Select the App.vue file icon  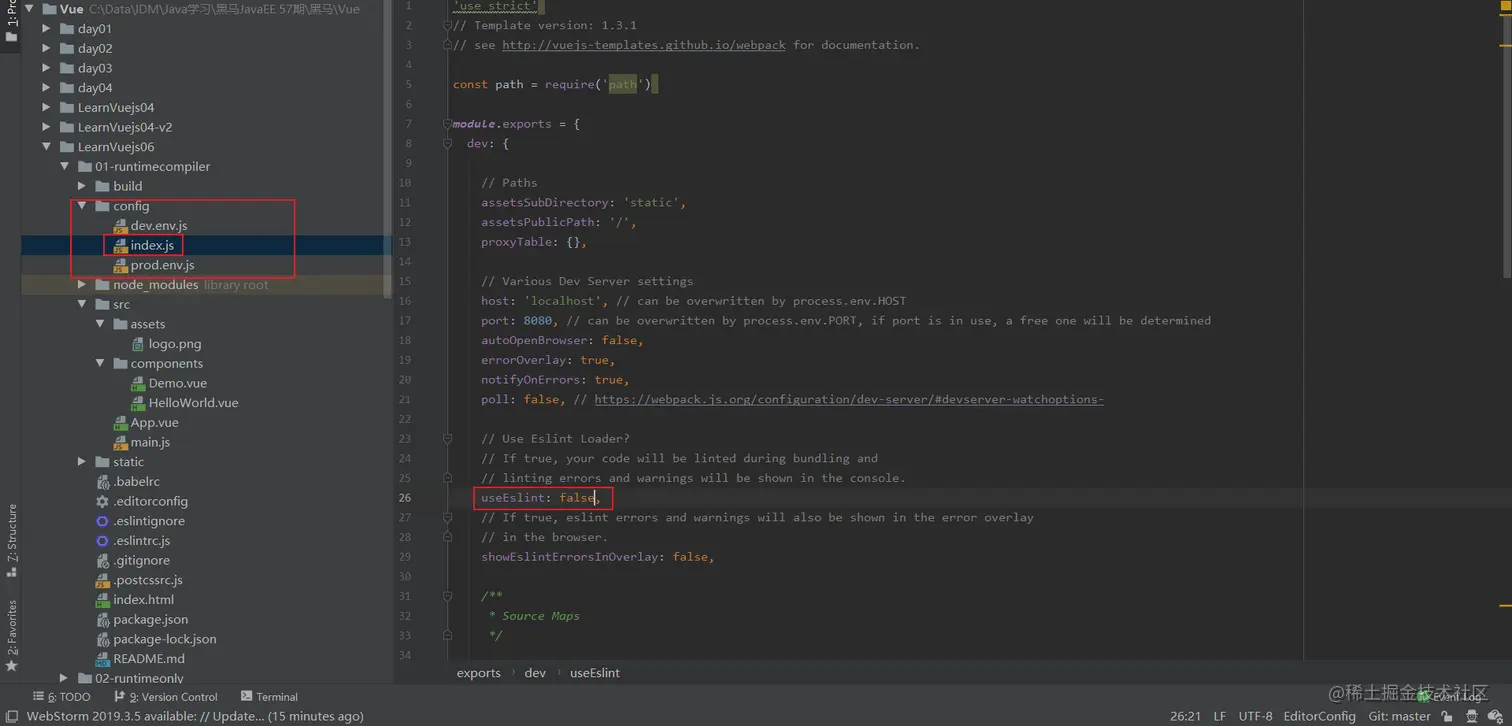pos(120,423)
